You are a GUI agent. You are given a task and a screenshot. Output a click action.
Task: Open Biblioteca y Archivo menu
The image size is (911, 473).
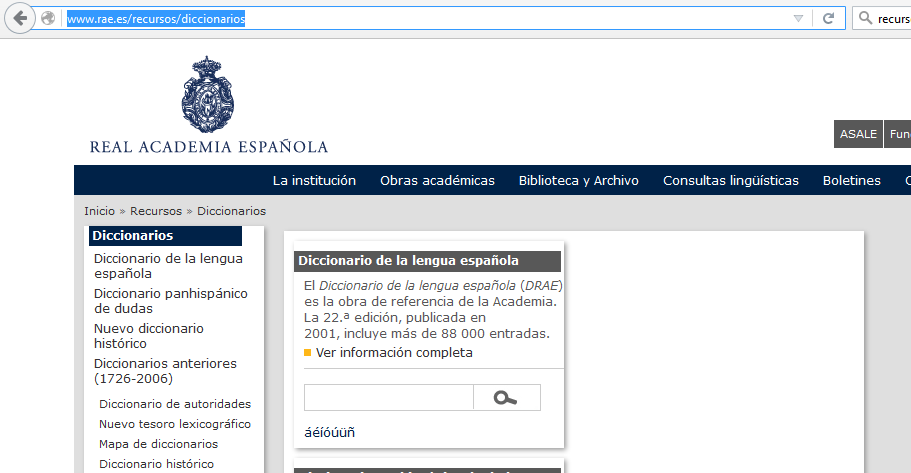[x=579, y=181]
